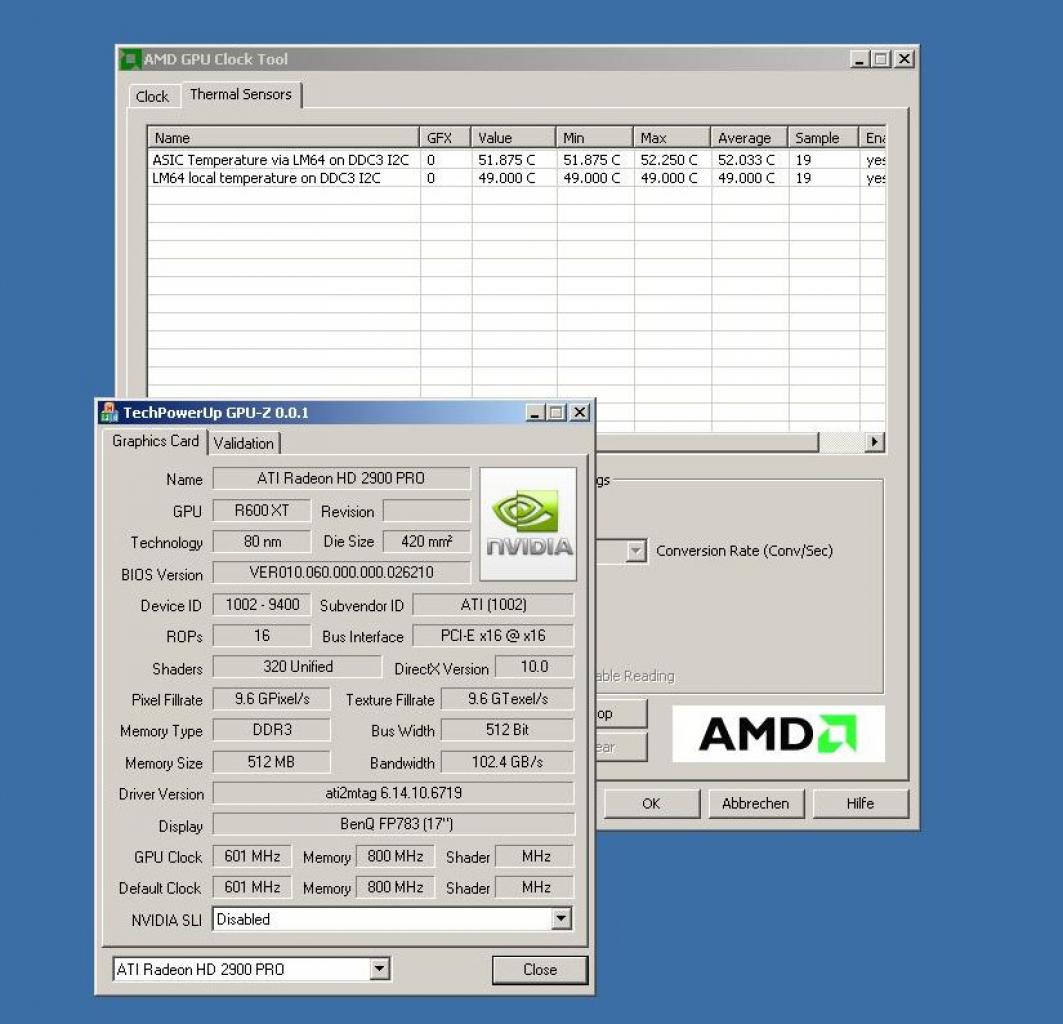Image resolution: width=1063 pixels, height=1024 pixels.
Task: Click the sensor list right scroll arrow
Action: coord(875,442)
